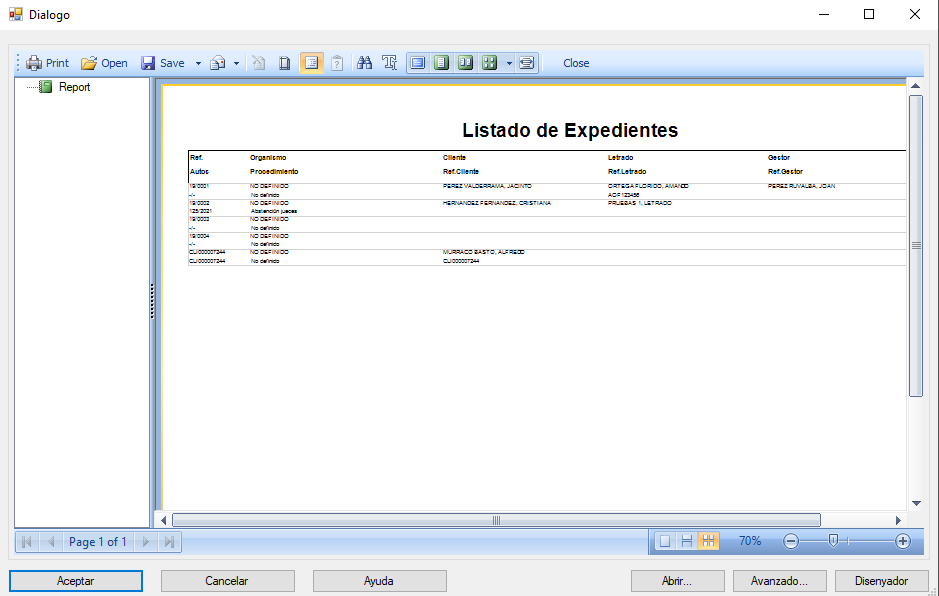Viewport: 939px width, 596px height.
Task: Toggle multiple pages view in status bar
Action: pyautogui.click(x=709, y=541)
